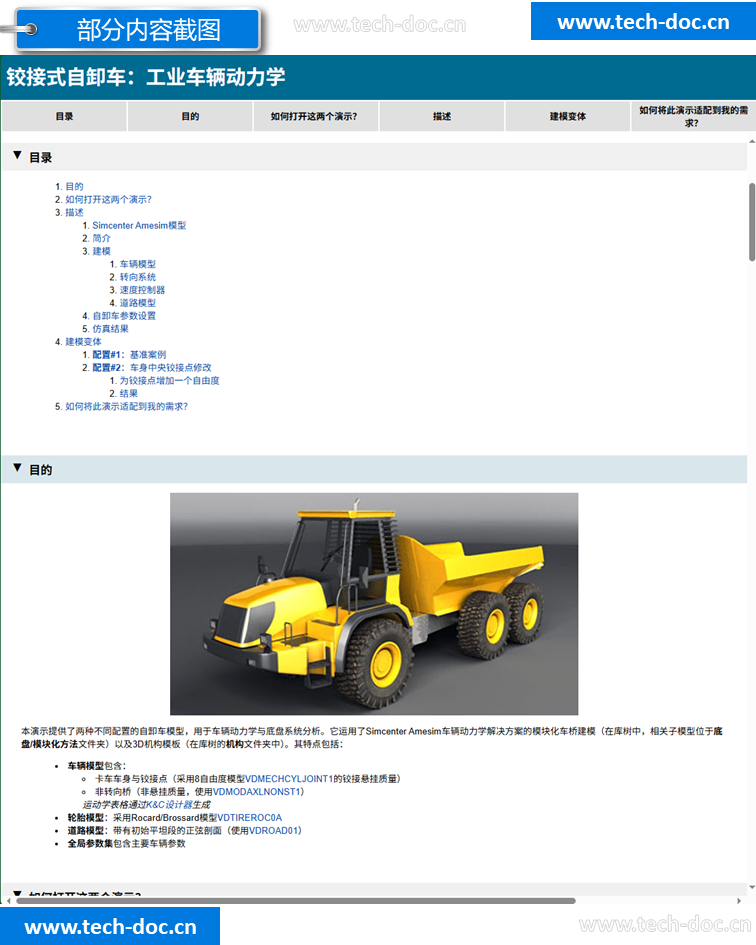Screen dimensions: 756x945
Task: Open the VDMODAXLNONST1 submodel link
Action: pyautogui.click(x=256, y=792)
